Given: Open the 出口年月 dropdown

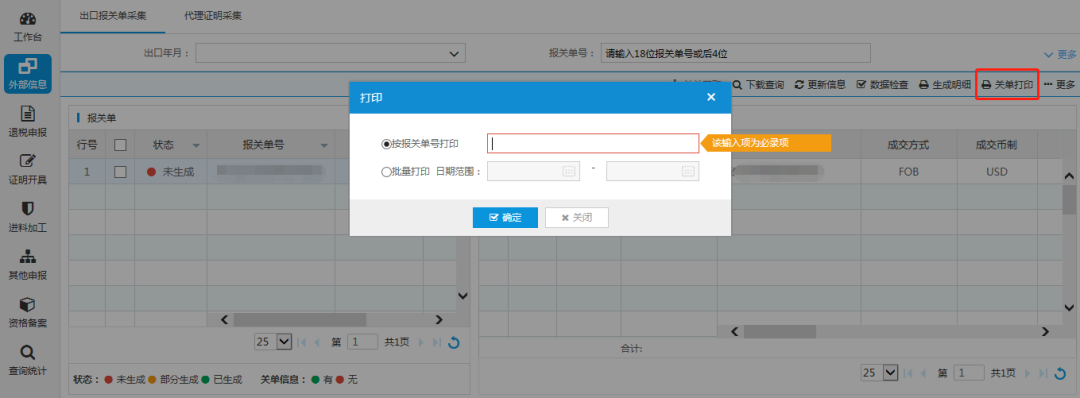Looking at the screenshot, I should pos(331,54).
